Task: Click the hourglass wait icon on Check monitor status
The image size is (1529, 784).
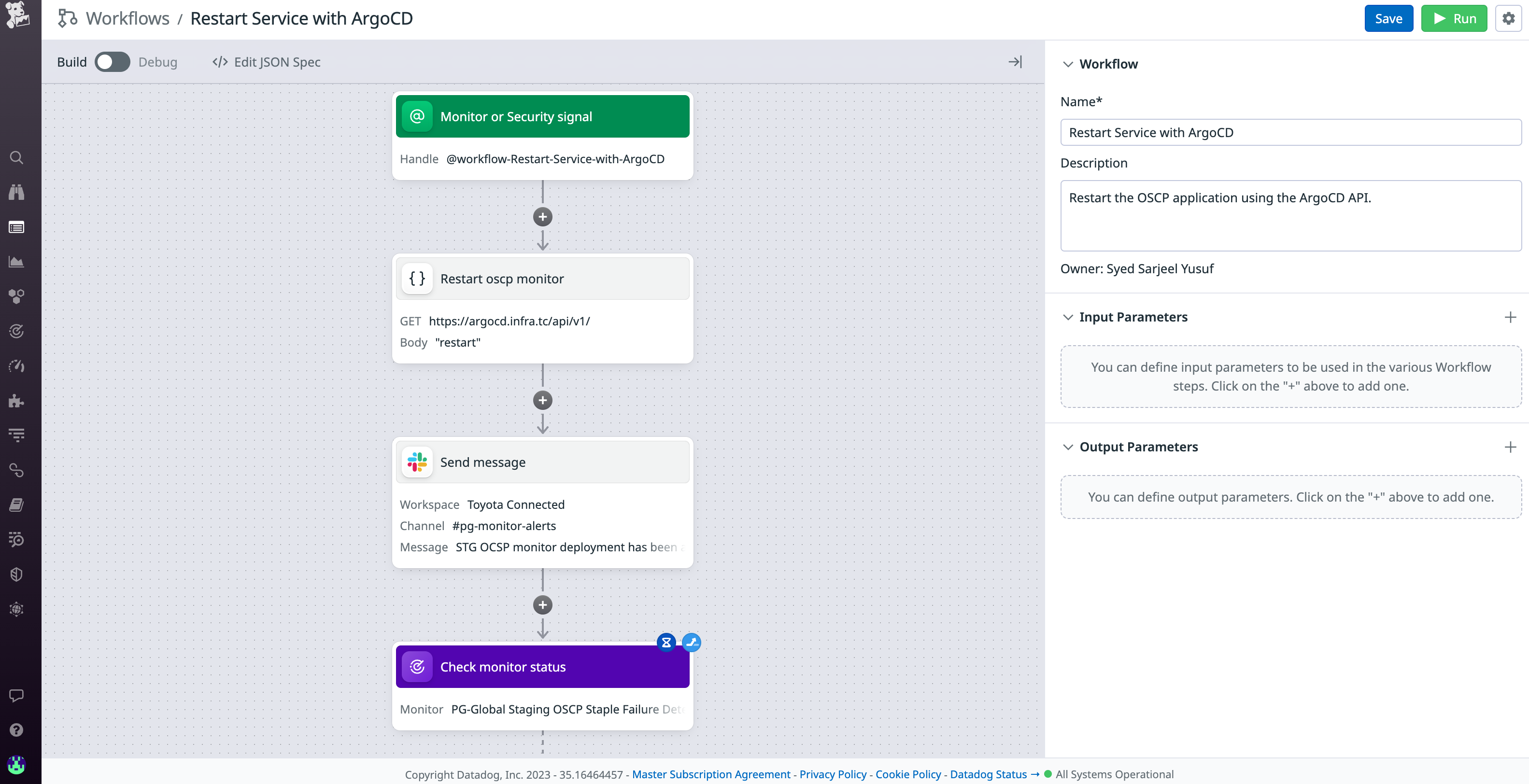Action: (666, 642)
